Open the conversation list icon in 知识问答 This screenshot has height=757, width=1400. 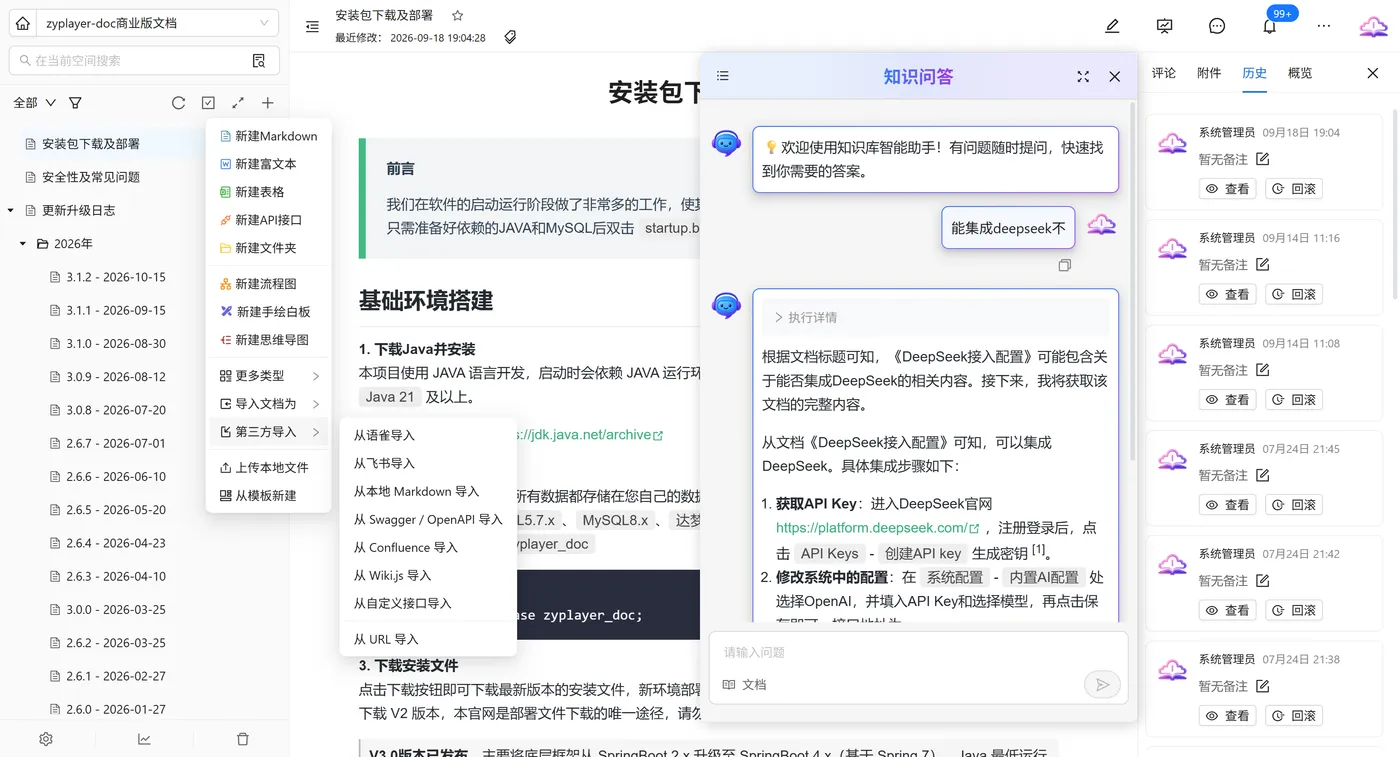click(723, 76)
